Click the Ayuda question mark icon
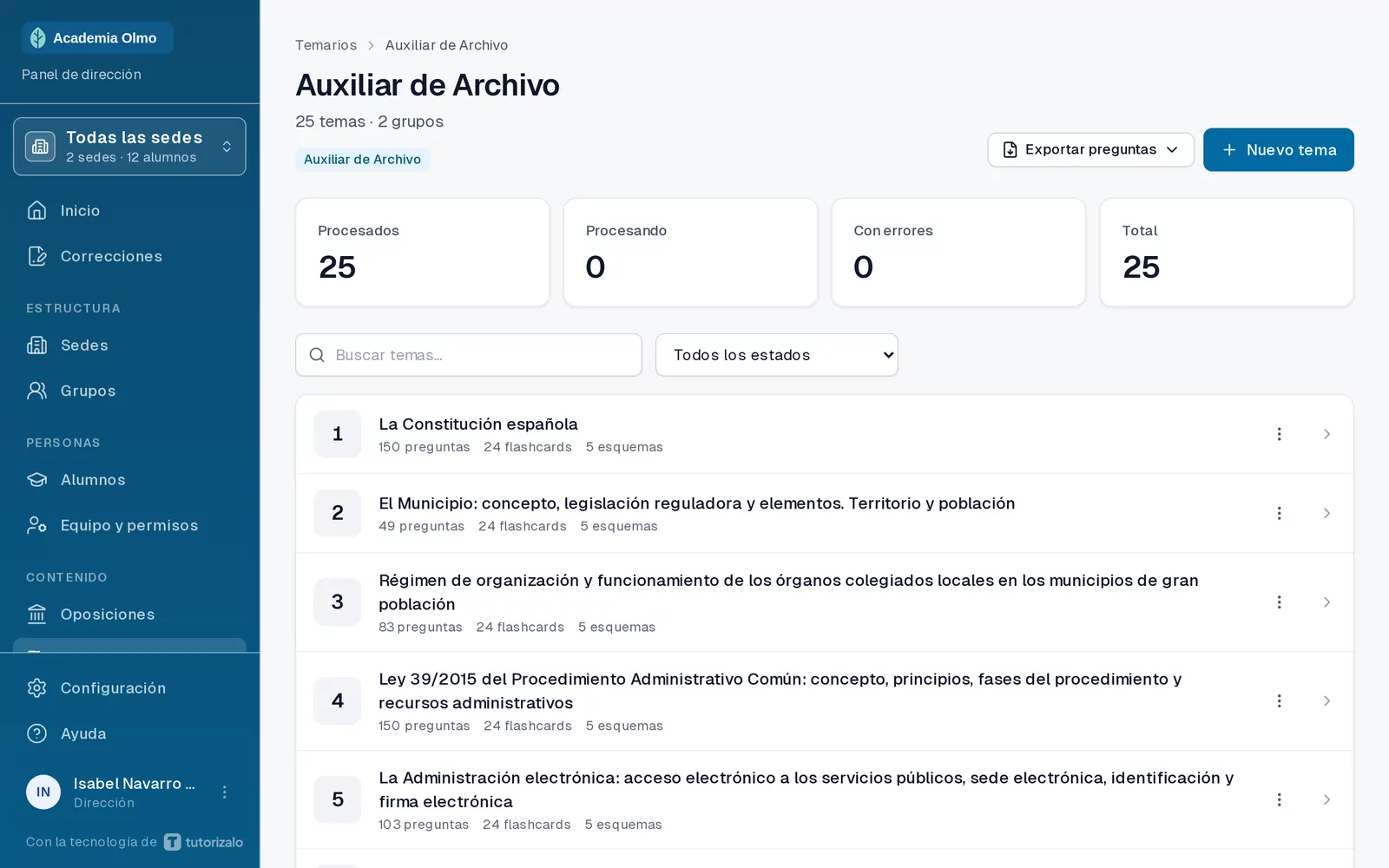 [36, 733]
